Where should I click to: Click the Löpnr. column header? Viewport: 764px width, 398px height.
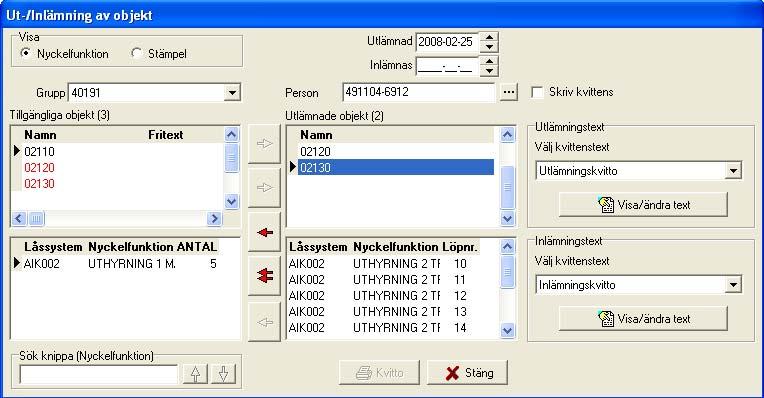pos(460,247)
